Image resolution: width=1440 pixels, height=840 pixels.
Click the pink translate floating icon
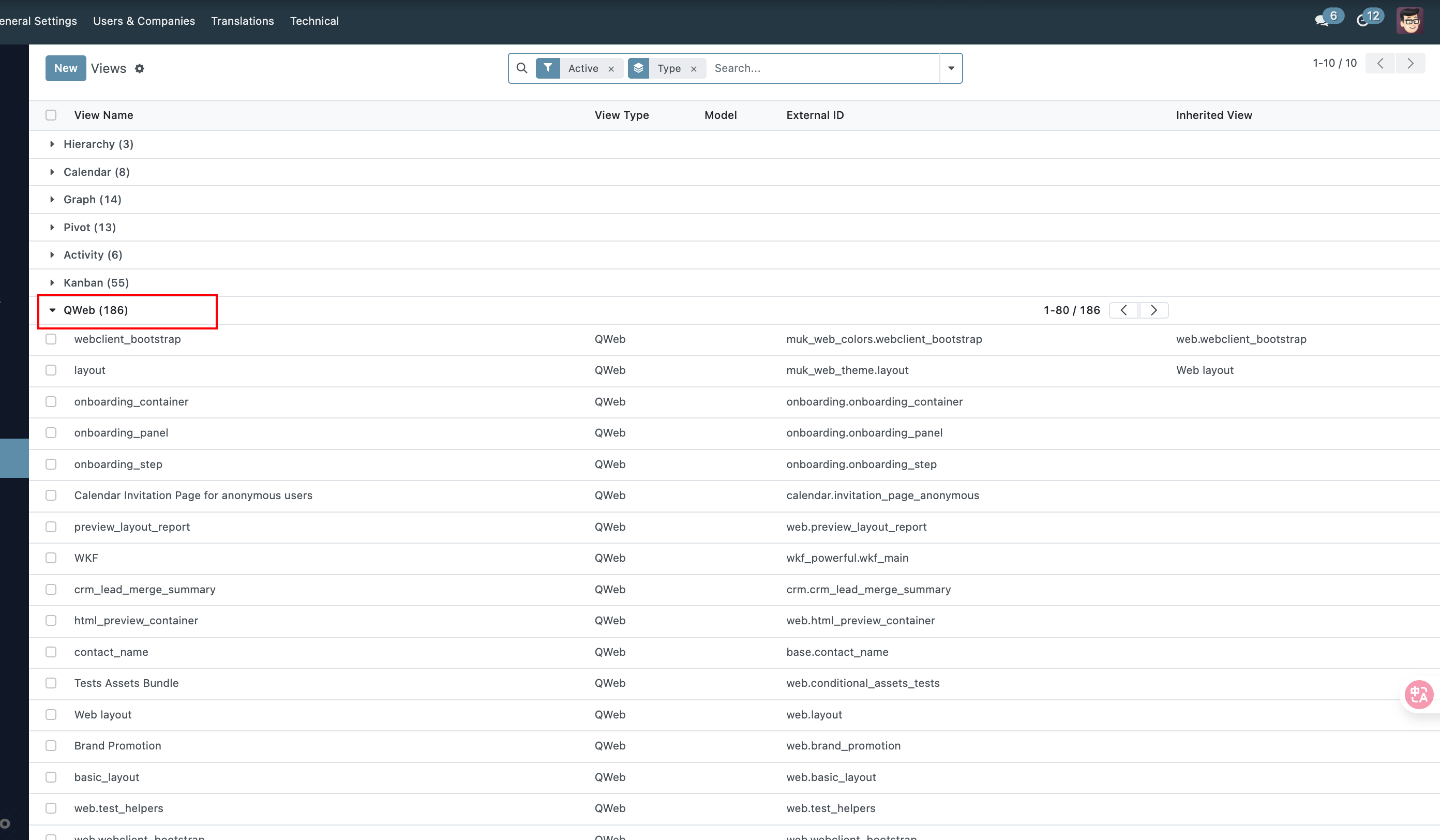[x=1419, y=694]
